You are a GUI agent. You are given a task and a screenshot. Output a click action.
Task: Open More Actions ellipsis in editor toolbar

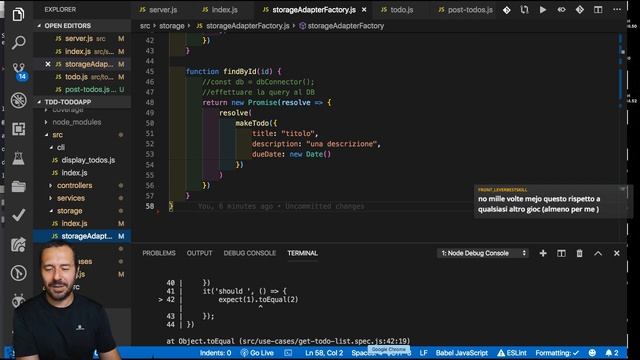click(617, 9)
